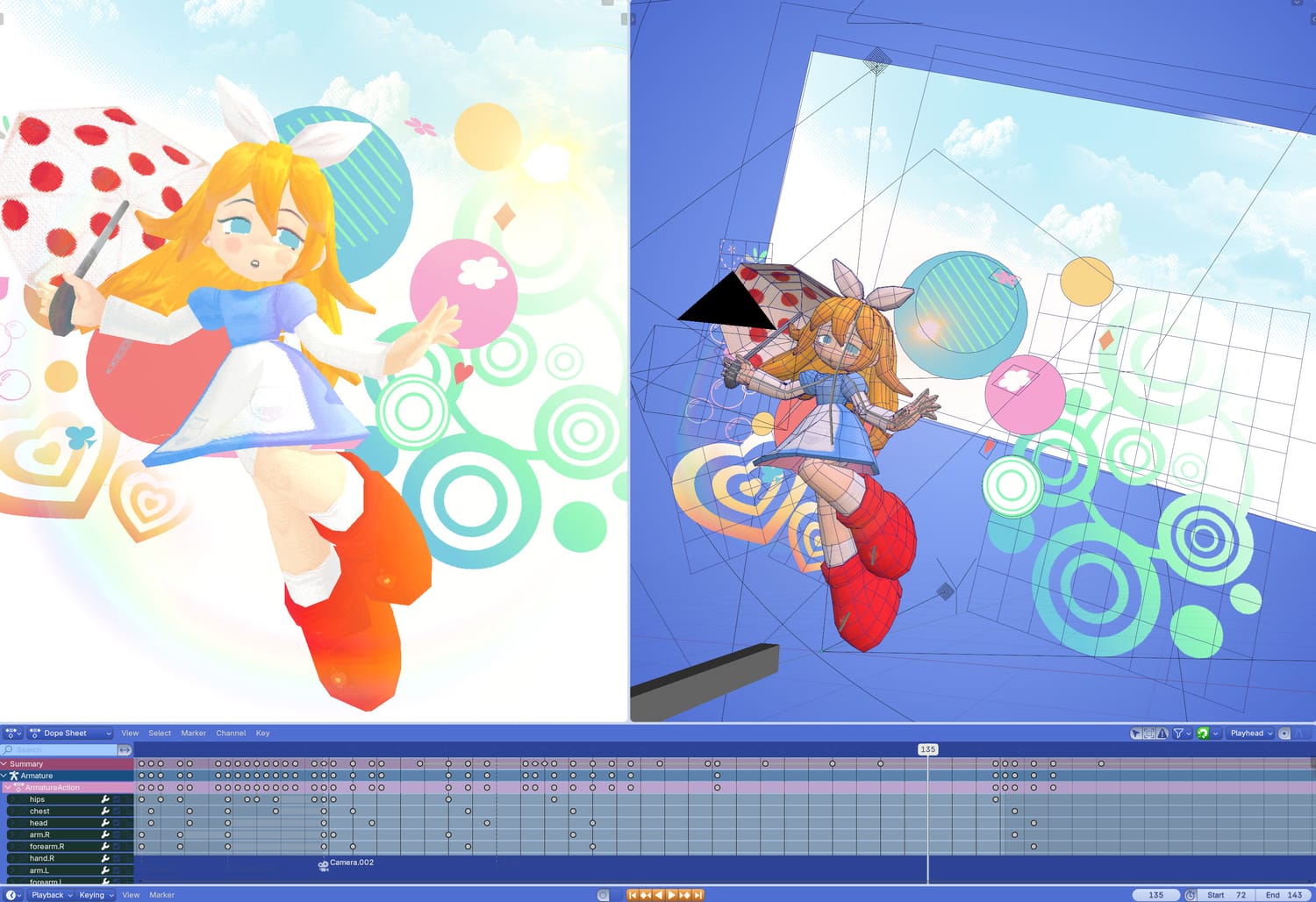This screenshot has width=1316, height=902.
Task: Select the head channel name
Action: pyautogui.click(x=39, y=823)
